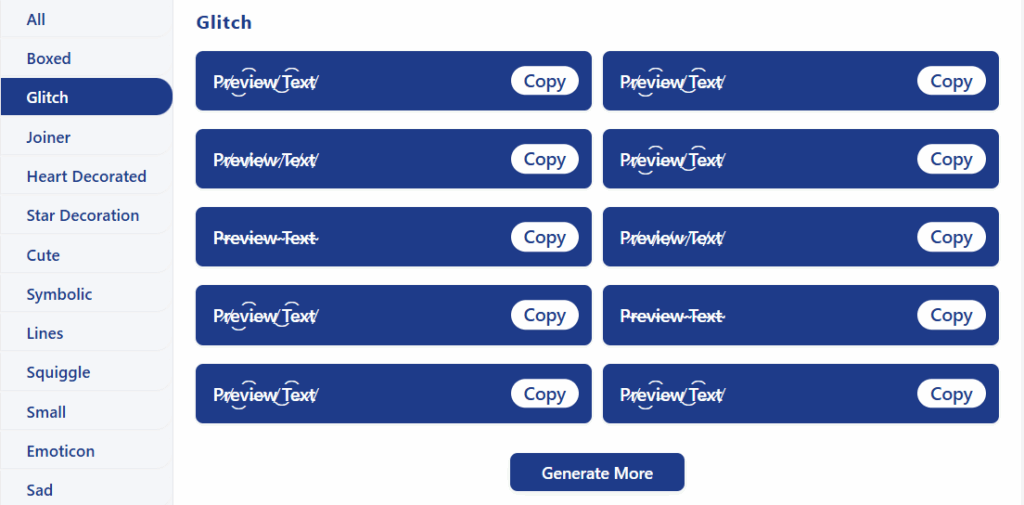Generate more glitch text styles

(x=597, y=472)
